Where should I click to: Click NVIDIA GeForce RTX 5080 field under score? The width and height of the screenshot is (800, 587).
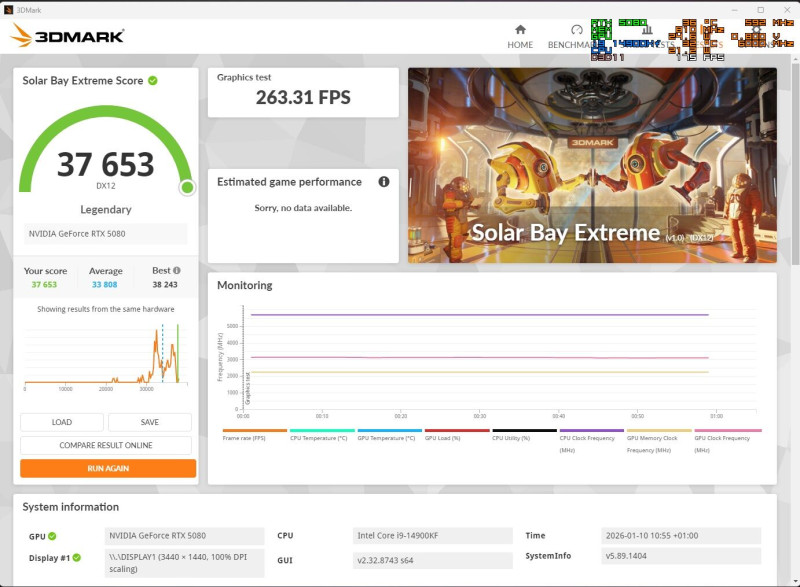[x=105, y=234]
